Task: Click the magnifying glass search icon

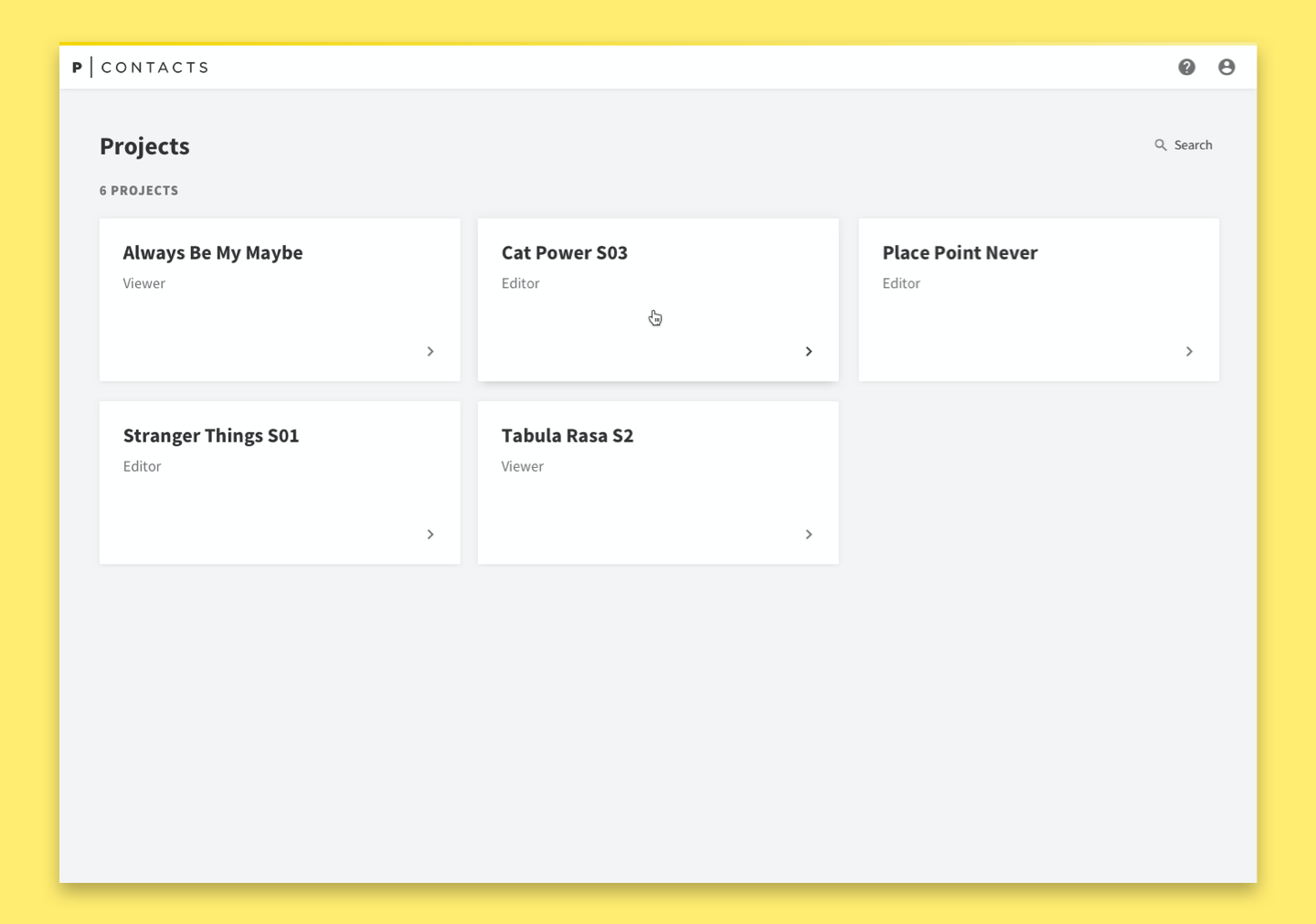Action: click(x=1161, y=145)
